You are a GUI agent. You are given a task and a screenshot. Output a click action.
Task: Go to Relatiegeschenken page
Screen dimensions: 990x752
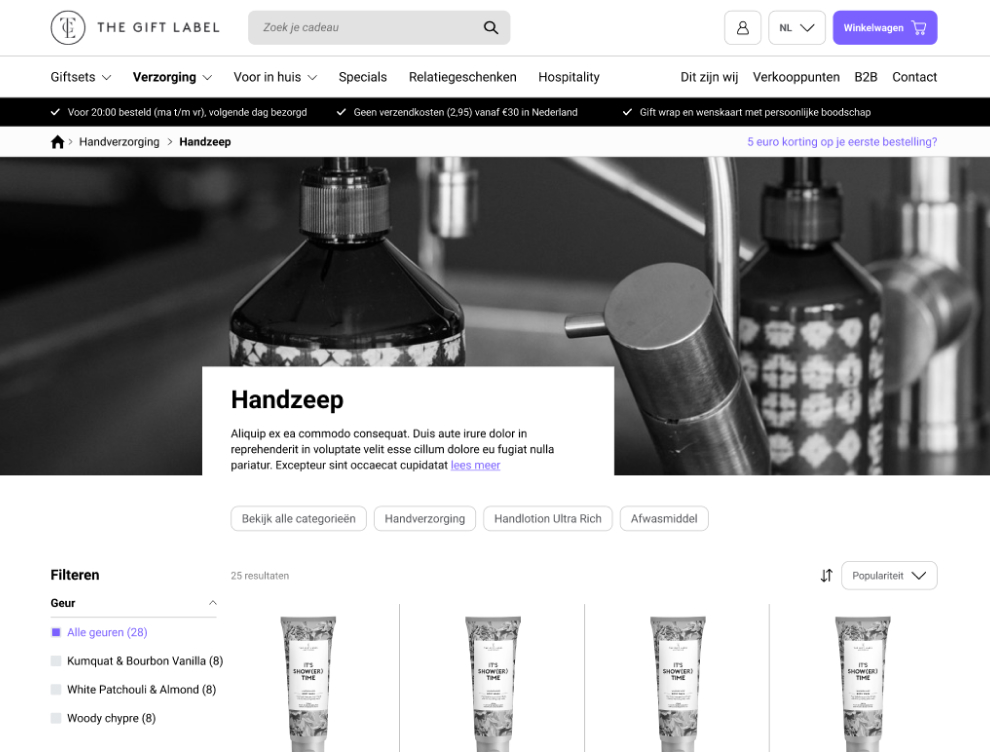[x=462, y=77]
